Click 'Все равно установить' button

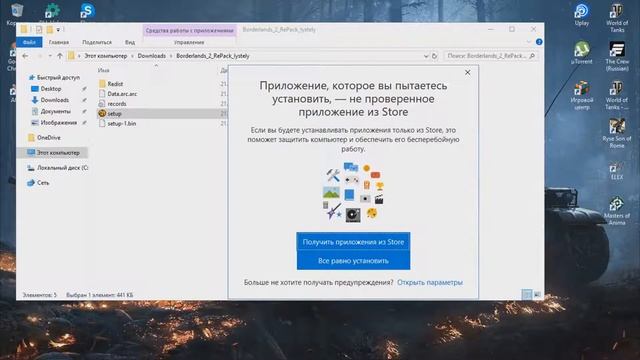point(353,260)
